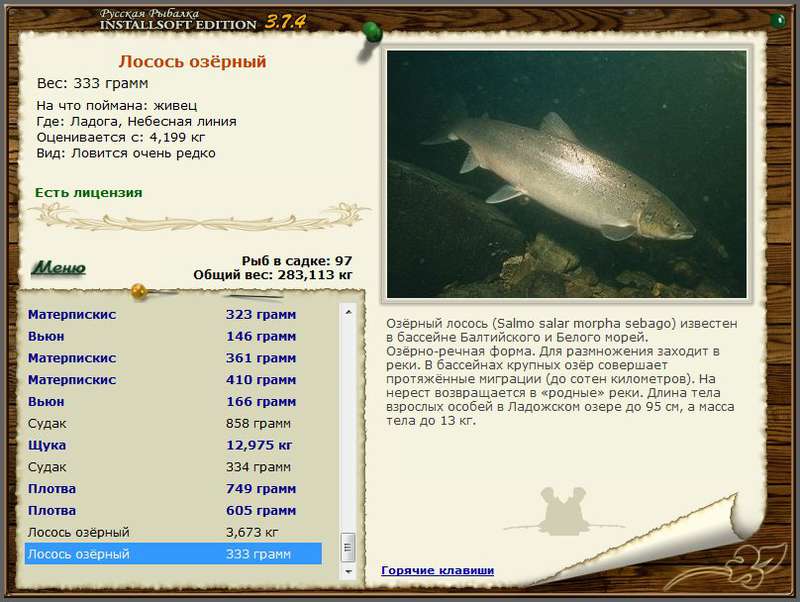Click the catch list scrollbar thumb
Image resolution: width=800 pixels, height=602 pixels.
348,546
